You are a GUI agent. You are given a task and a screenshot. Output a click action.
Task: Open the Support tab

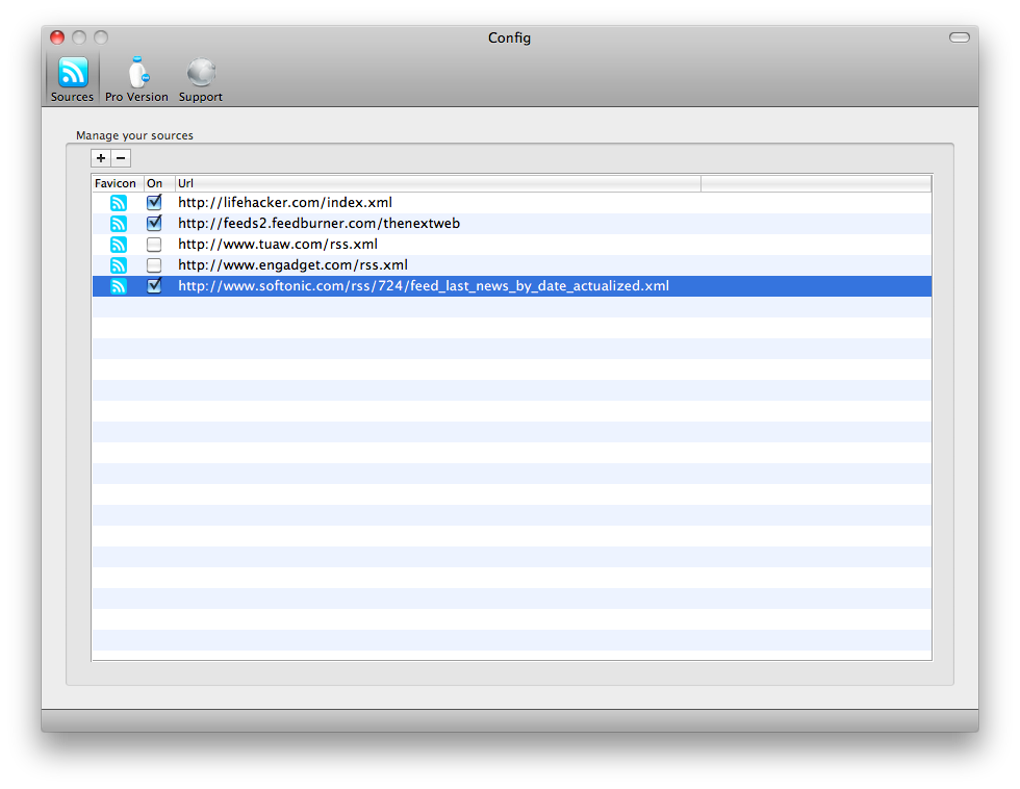tap(200, 79)
